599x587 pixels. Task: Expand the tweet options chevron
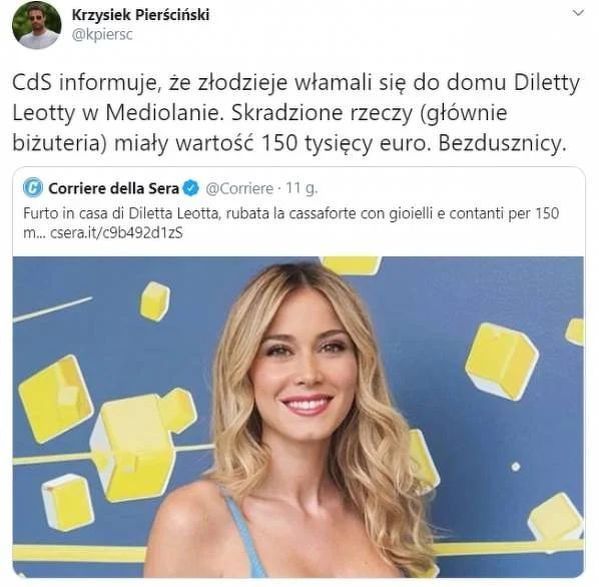(x=578, y=13)
